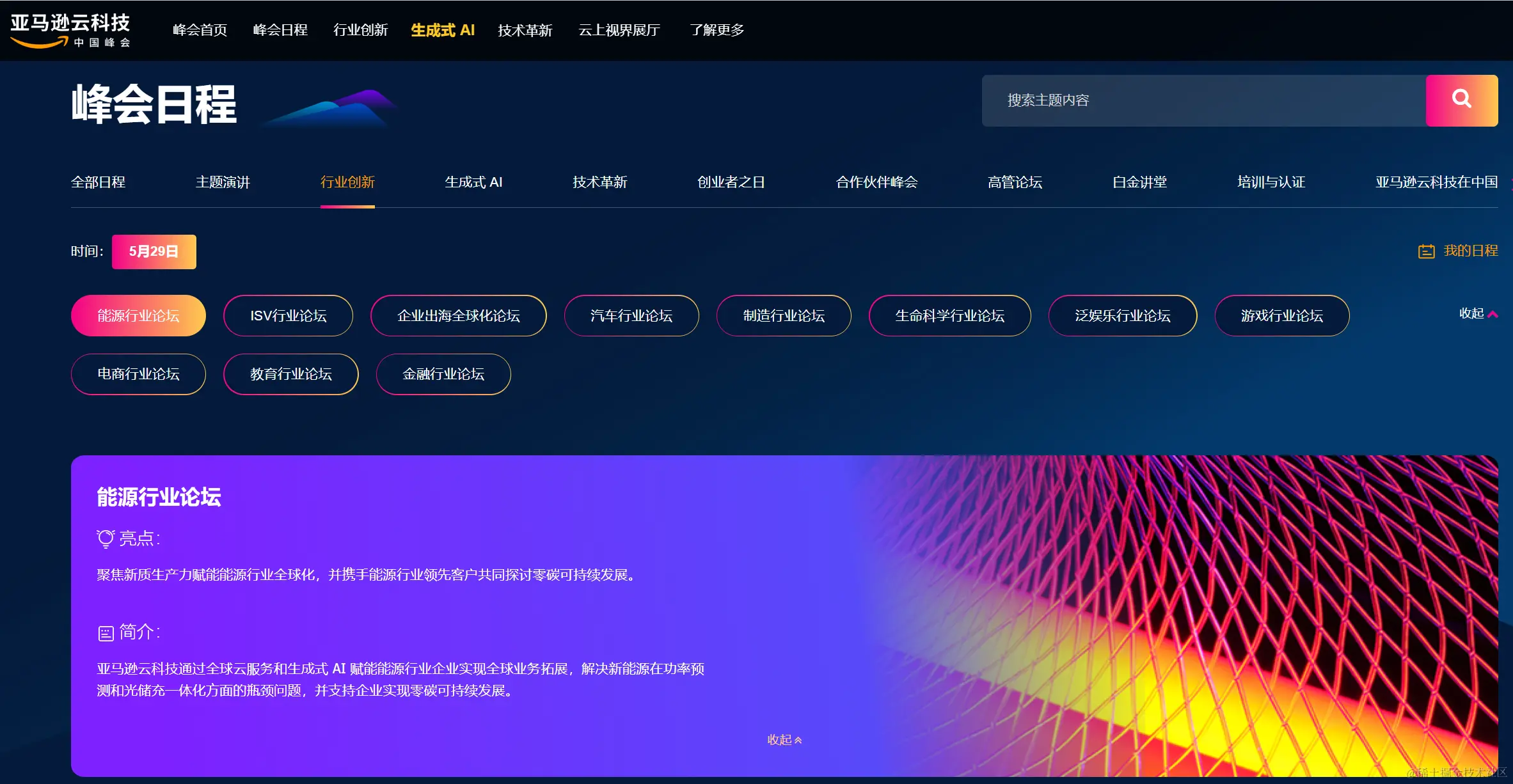Collapse the forum filter list chevron
Screen dimensions: 1513x784
(x=1493, y=314)
